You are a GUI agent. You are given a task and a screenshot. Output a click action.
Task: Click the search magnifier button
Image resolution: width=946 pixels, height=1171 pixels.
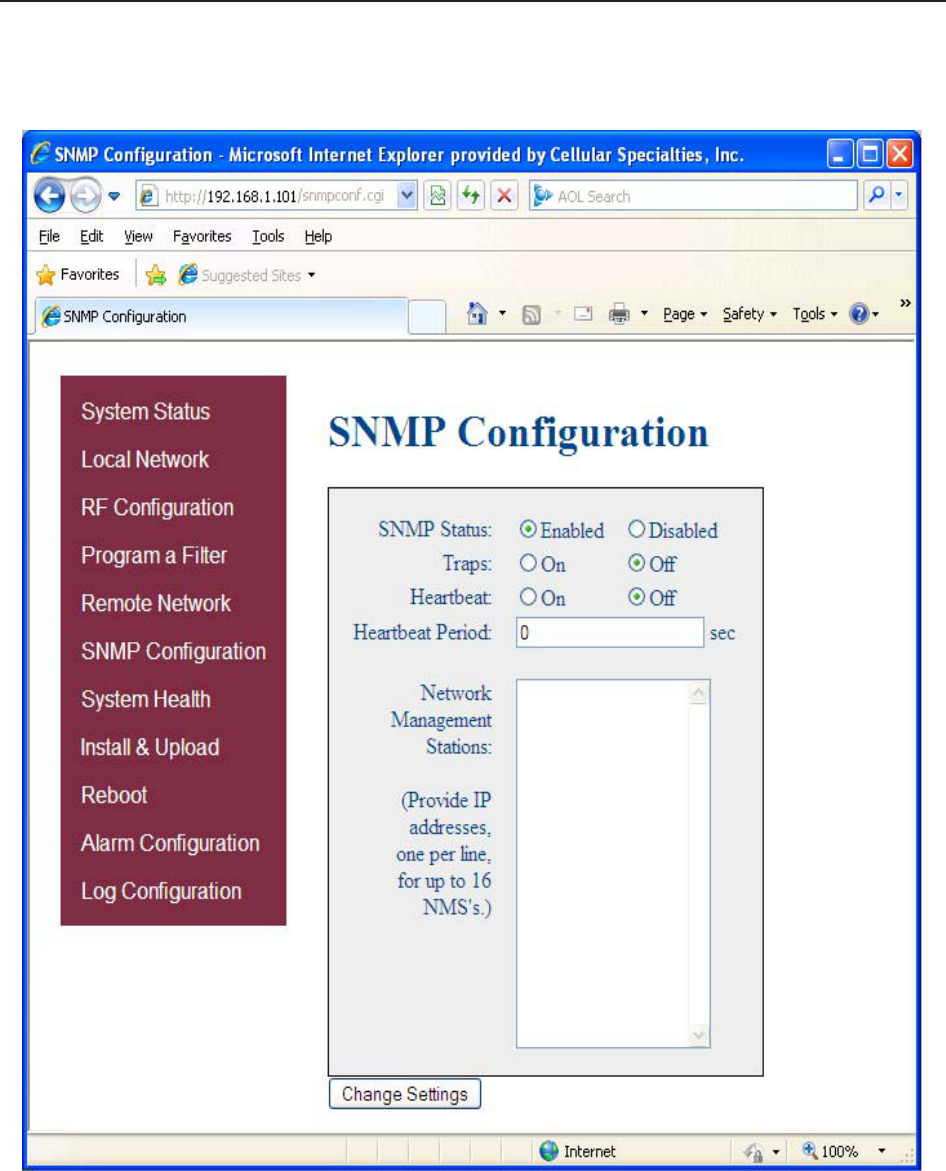(x=877, y=196)
